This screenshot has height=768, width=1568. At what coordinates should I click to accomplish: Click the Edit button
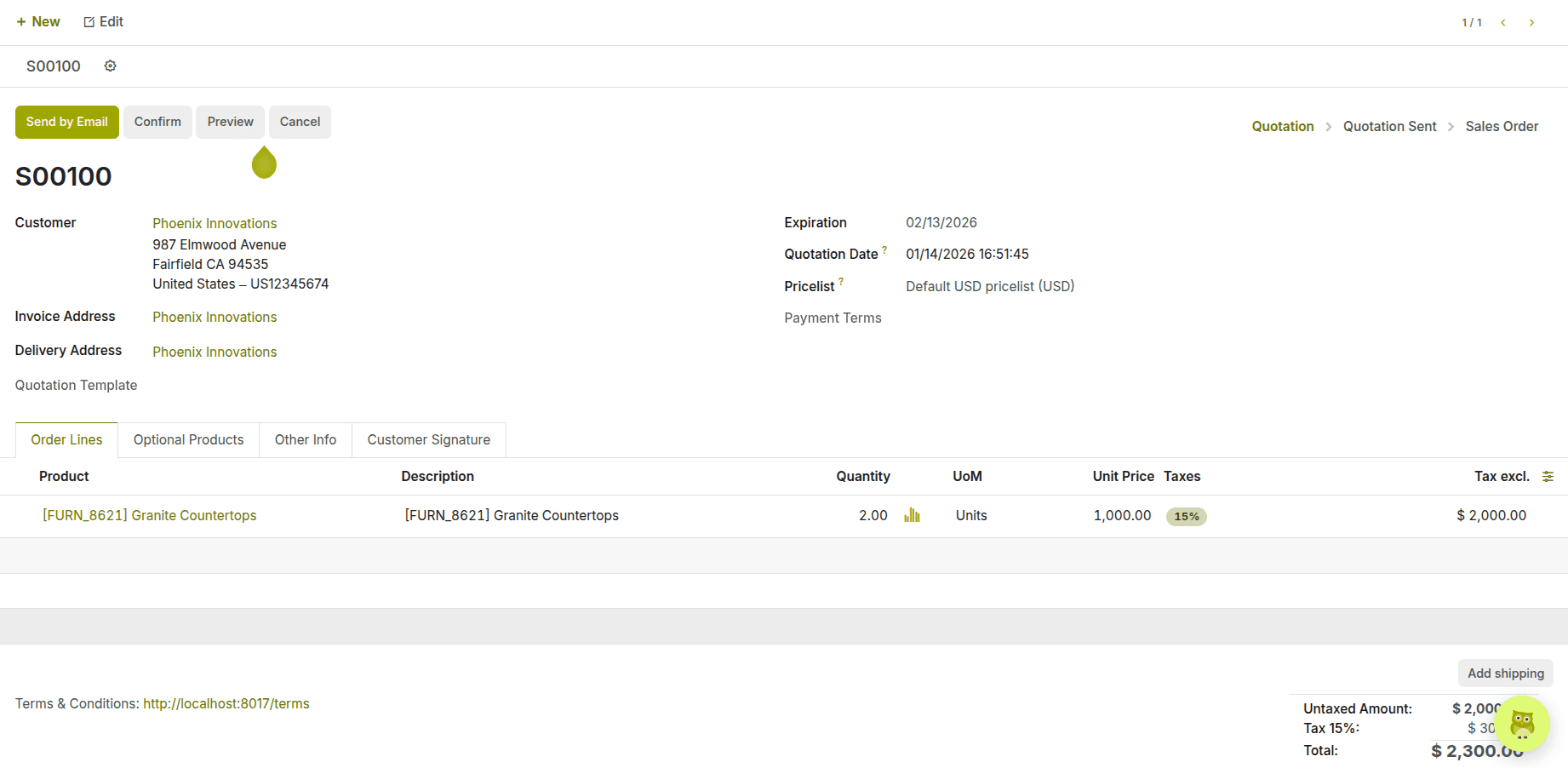tap(103, 22)
